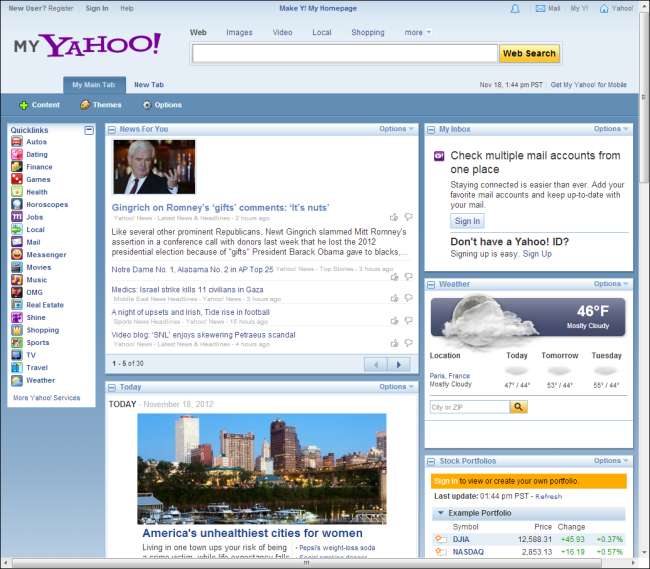Collapse the Quicklinks panel
Image resolution: width=650 pixels, height=569 pixels.
tap(89, 131)
